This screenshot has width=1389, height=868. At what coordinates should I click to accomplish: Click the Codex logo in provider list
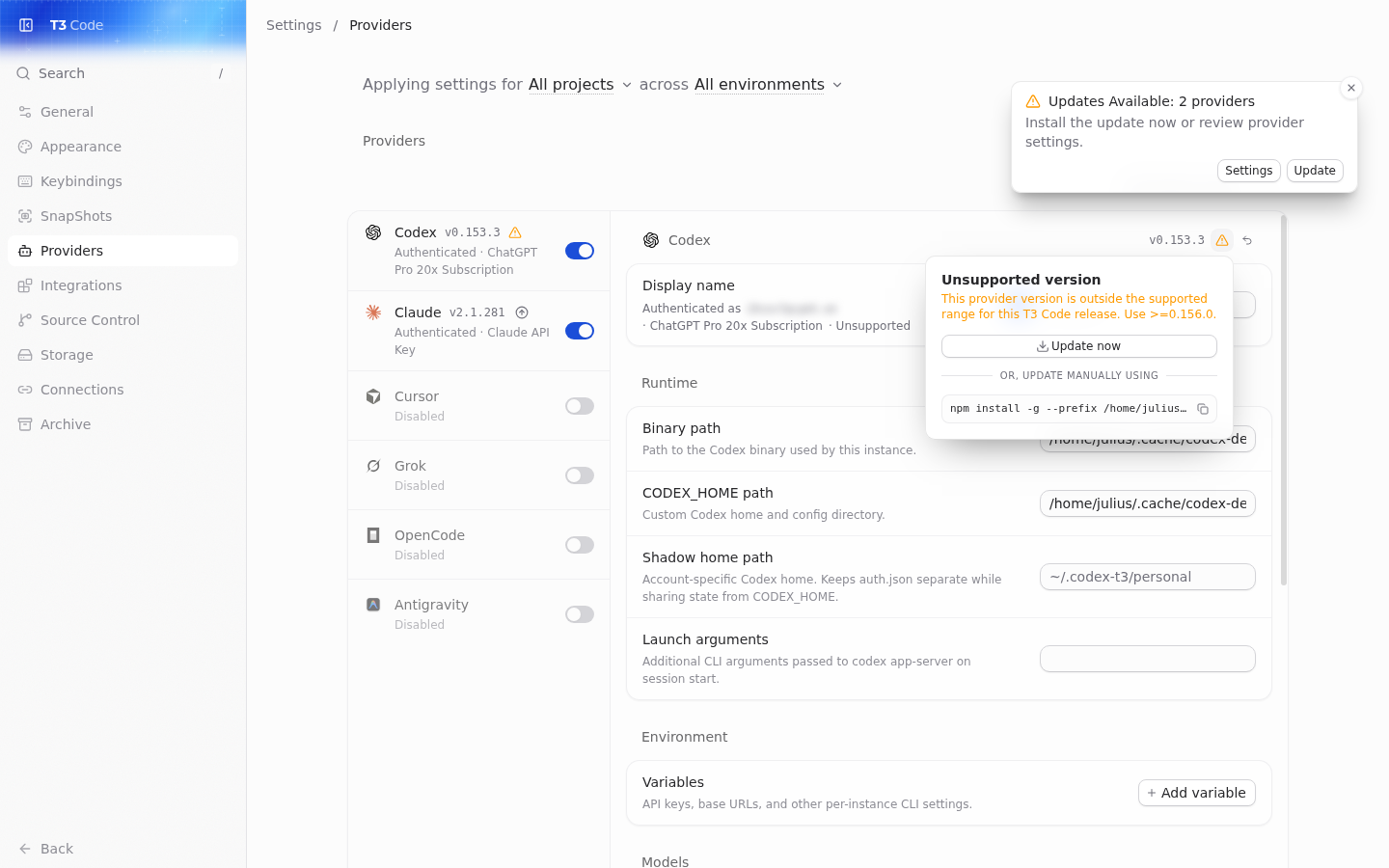[x=373, y=232]
